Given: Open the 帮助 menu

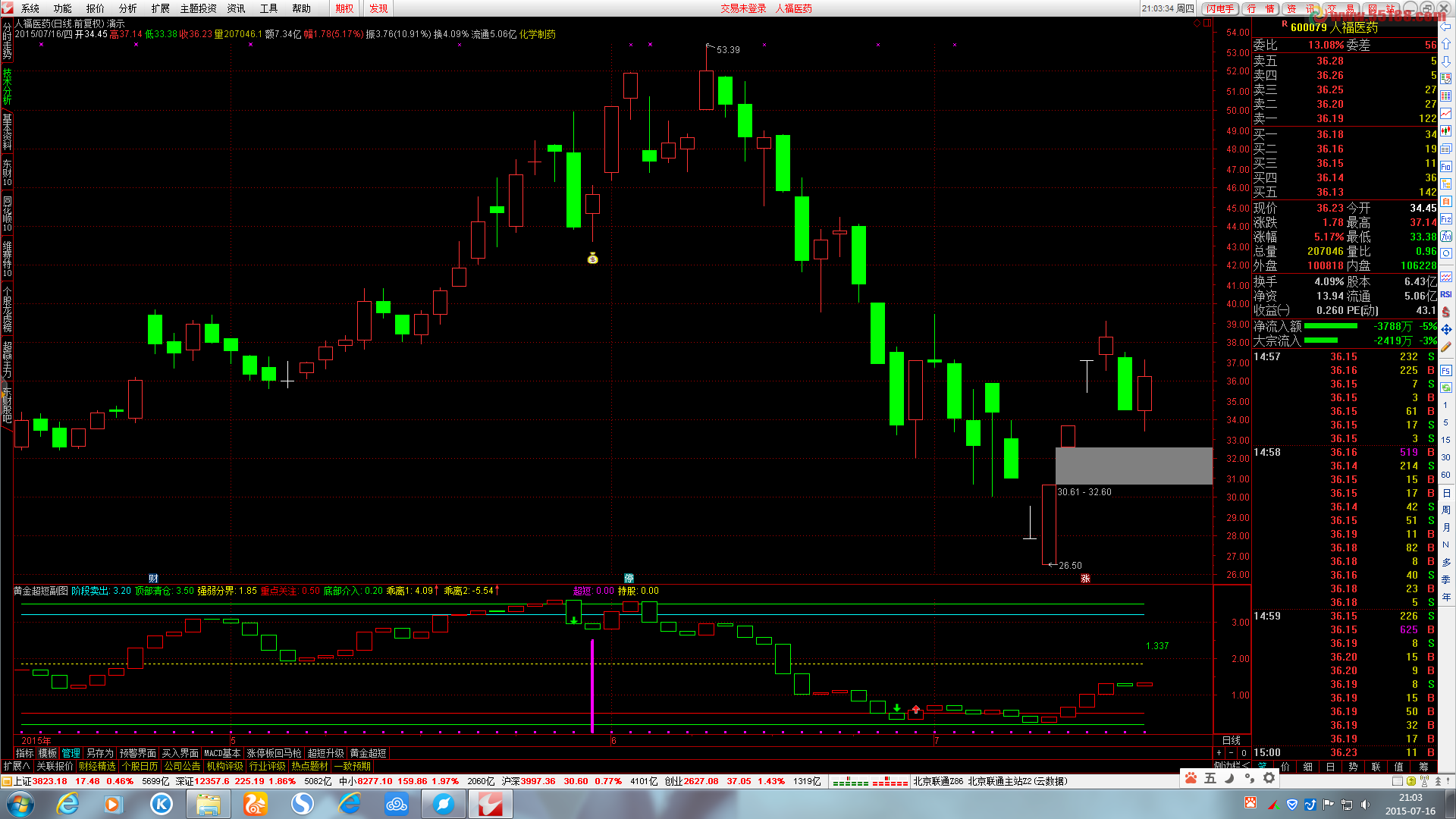Looking at the screenshot, I should [x=301, y=8].
